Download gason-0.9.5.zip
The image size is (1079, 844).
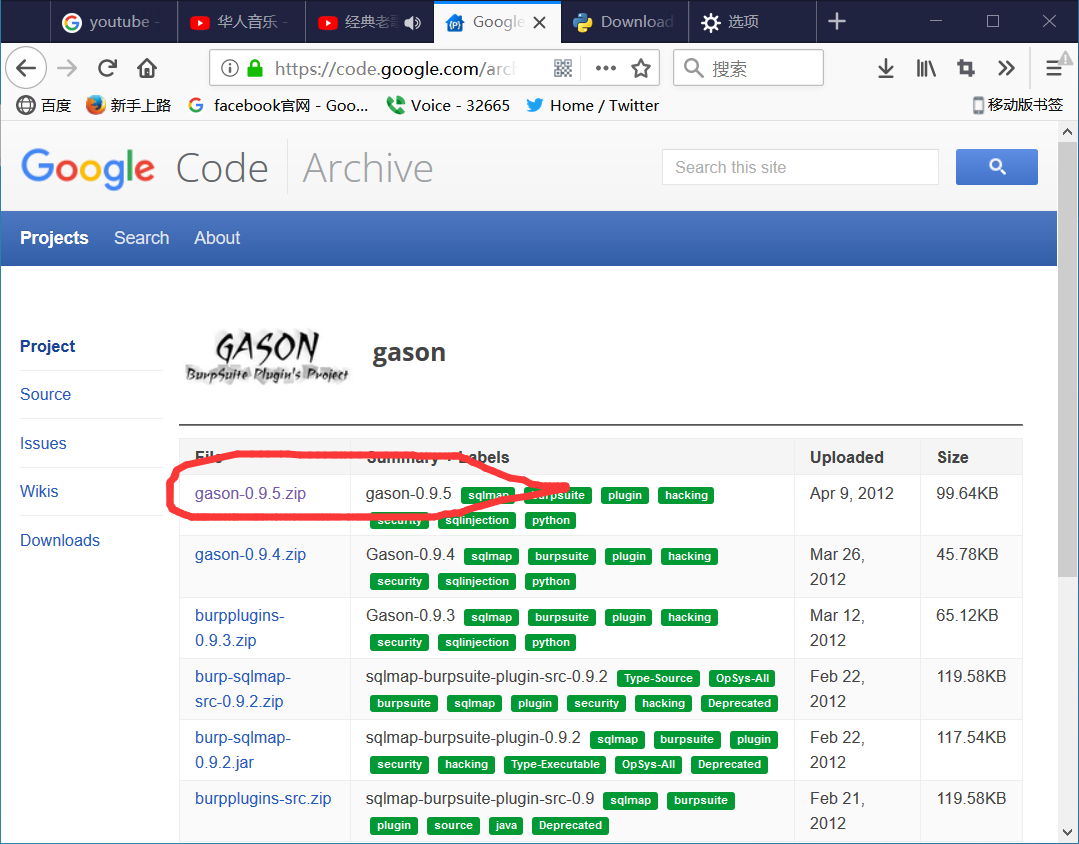(x=250, y=494)
